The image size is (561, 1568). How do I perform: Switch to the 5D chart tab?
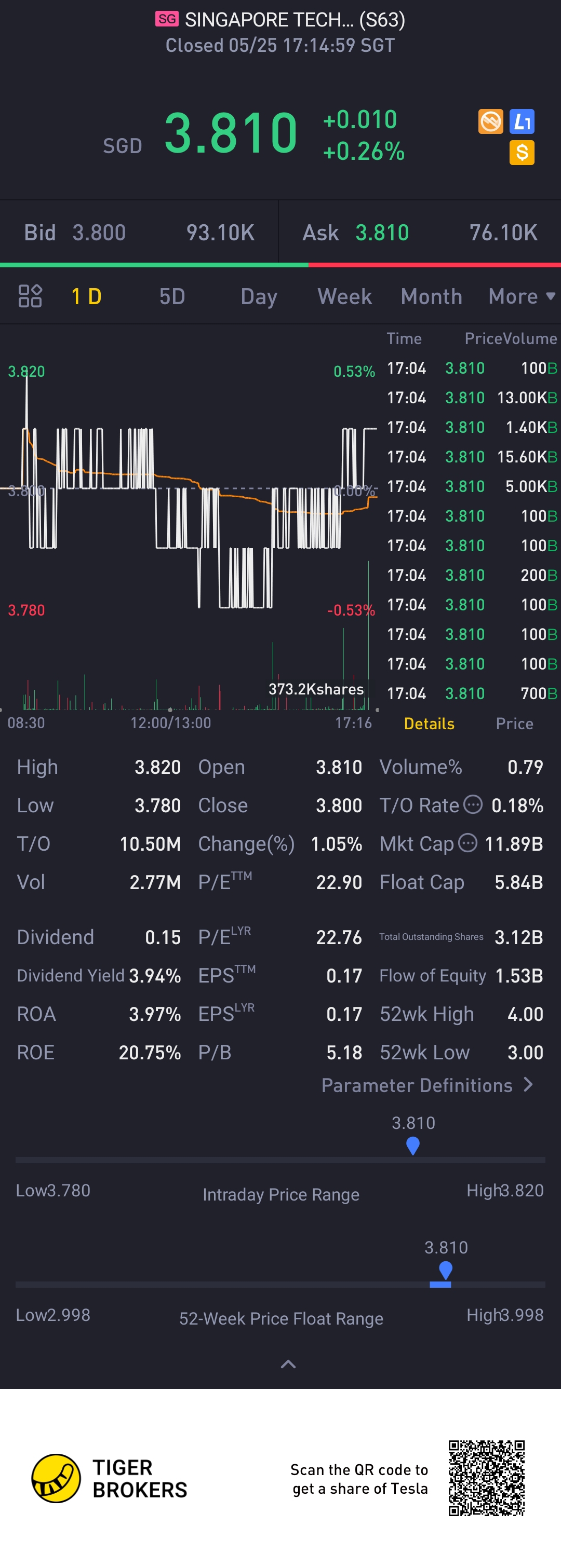click(x=172, y=296)
